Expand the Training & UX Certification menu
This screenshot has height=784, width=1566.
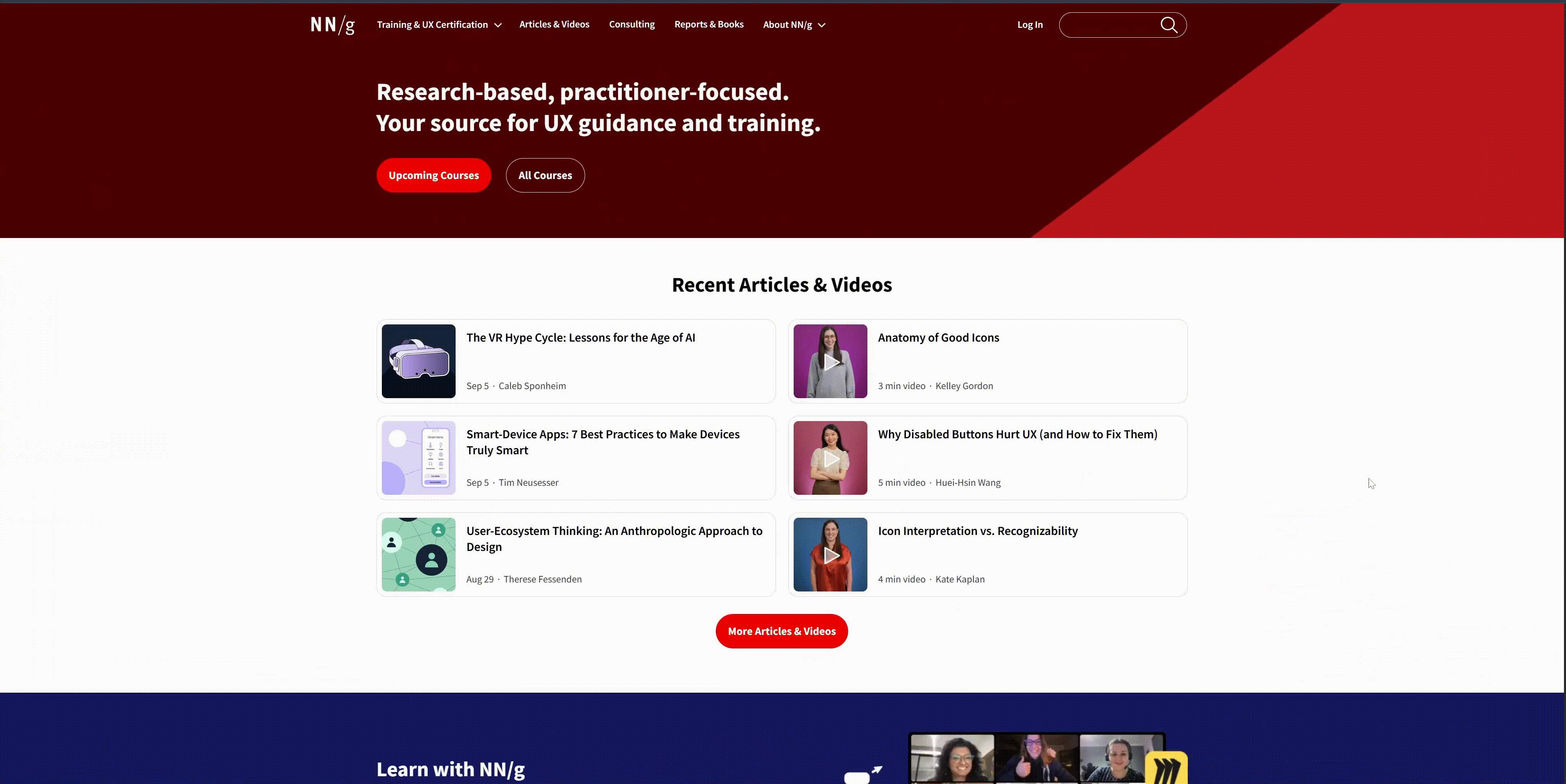click(x=439, y=25)
